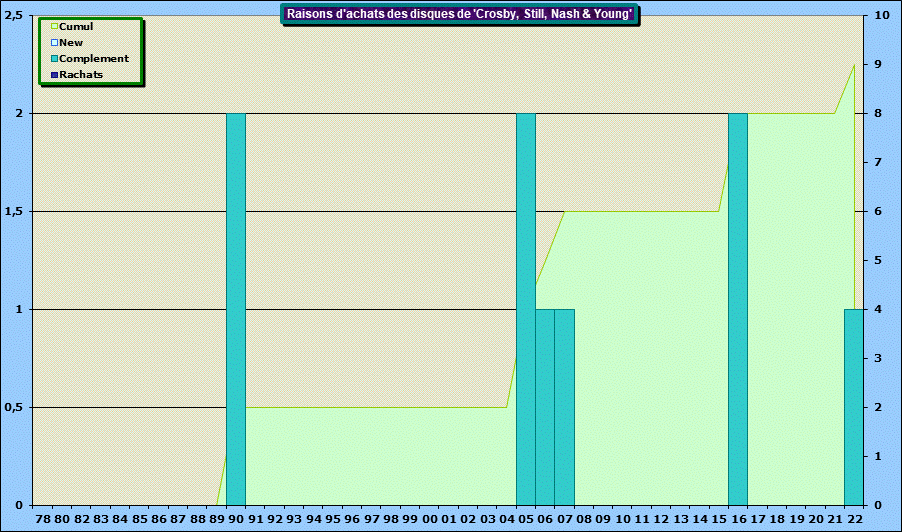Click the teal bar for year 16

[738, 309]
